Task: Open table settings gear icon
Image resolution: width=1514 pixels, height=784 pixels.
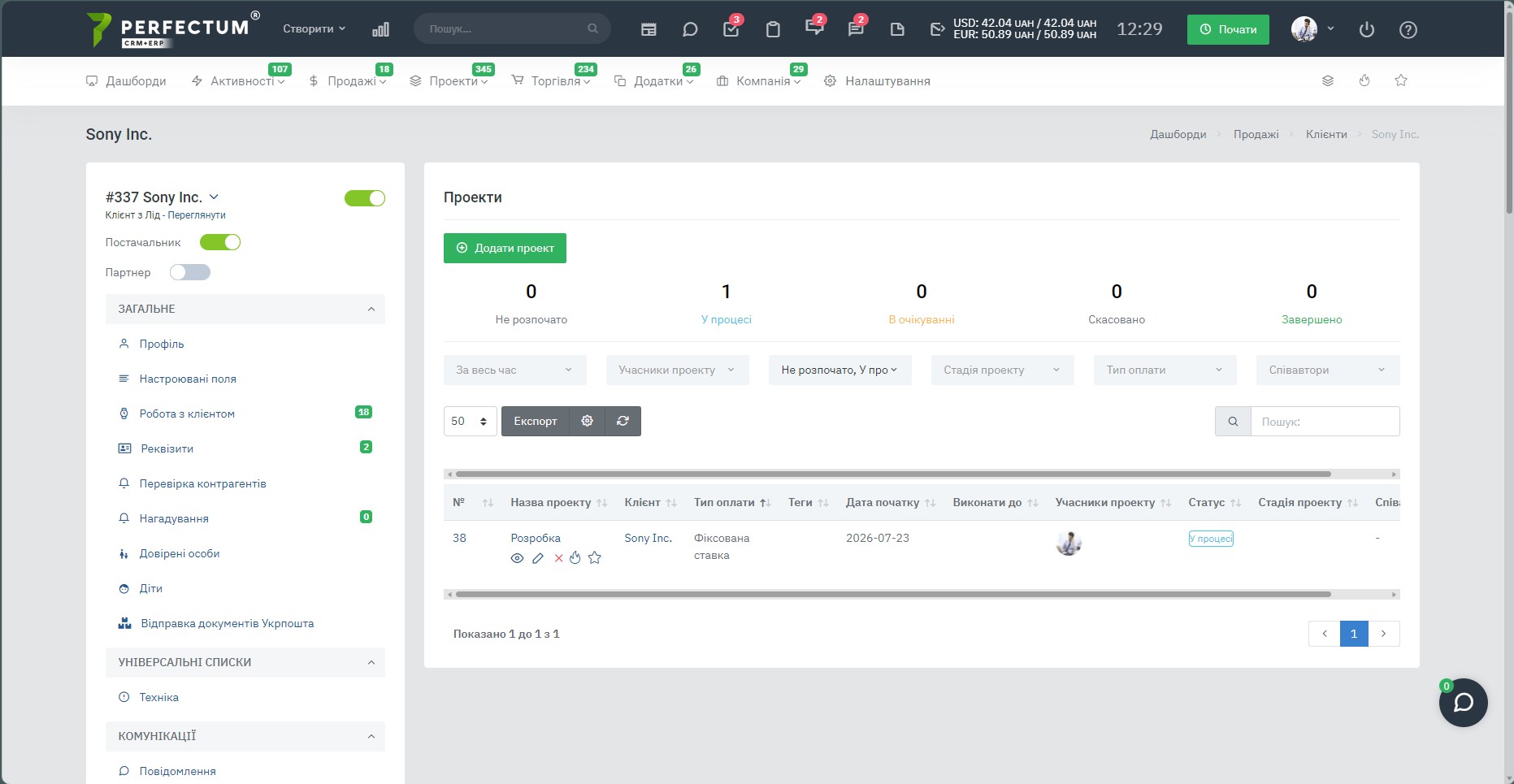Action: pos(588,421)
